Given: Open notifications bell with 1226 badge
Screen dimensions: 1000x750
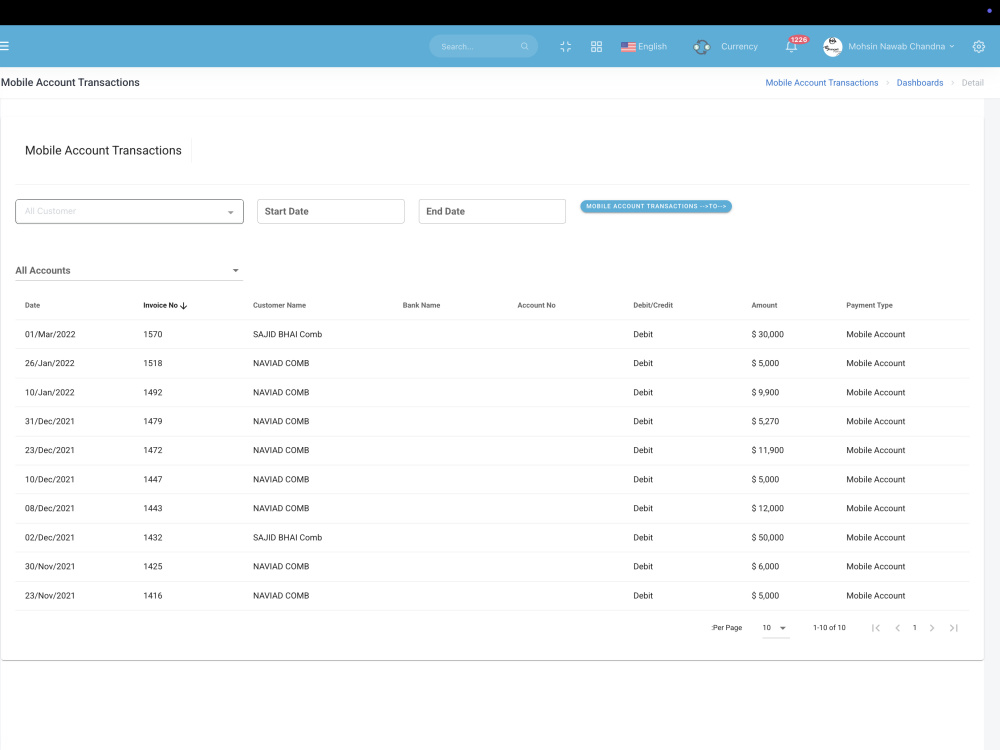Looking at the screenshot, I should tap(791, 46).
